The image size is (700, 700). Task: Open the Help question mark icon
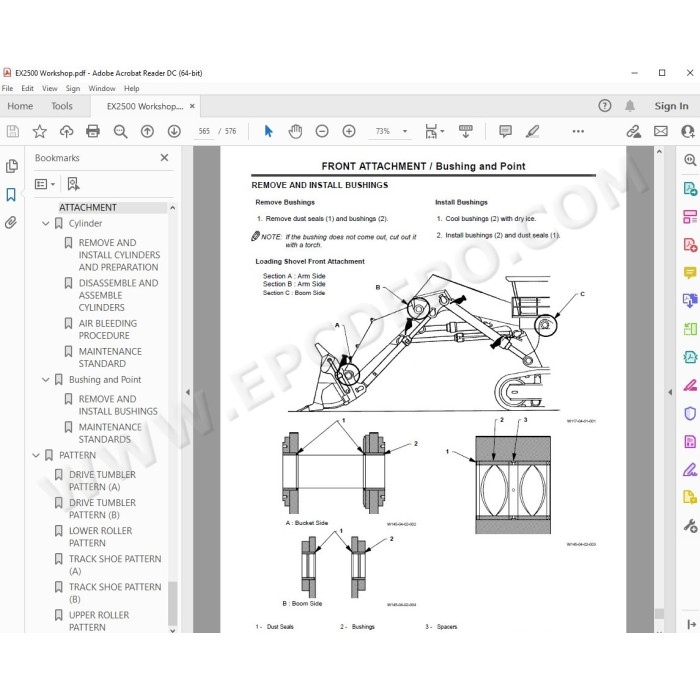604,106
